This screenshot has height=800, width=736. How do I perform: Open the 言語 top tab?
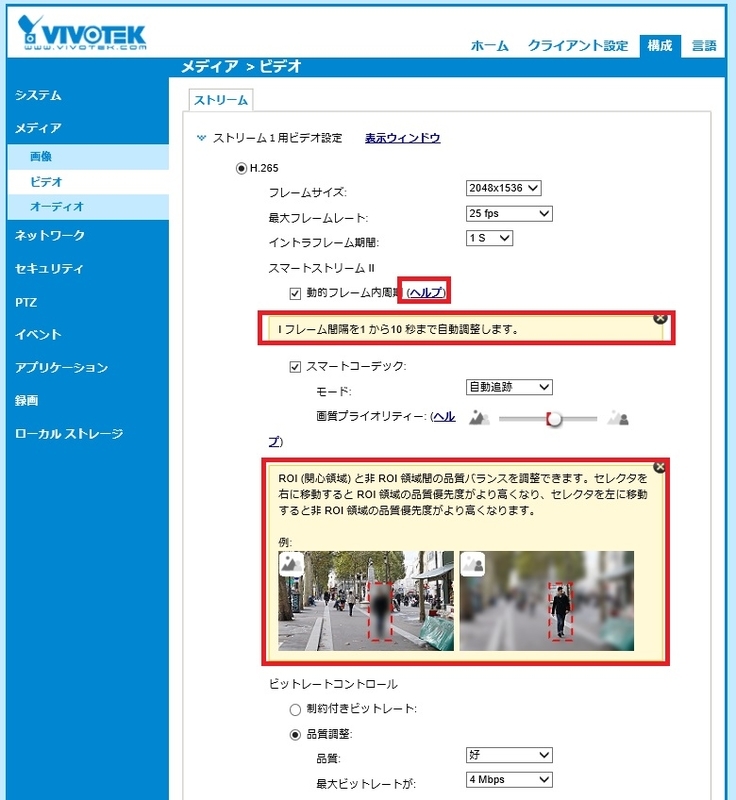pyautogui.click(x=704, y=46)
